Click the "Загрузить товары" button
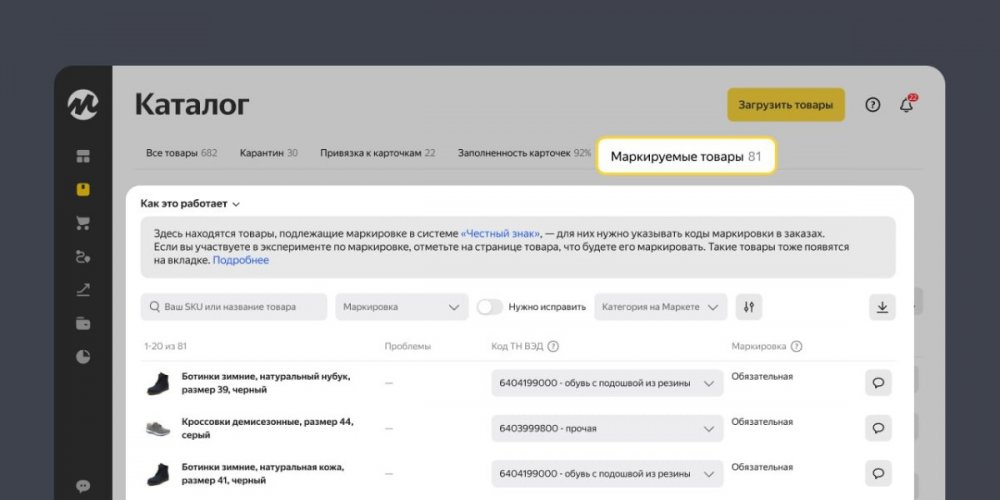 tap(785, 105)
